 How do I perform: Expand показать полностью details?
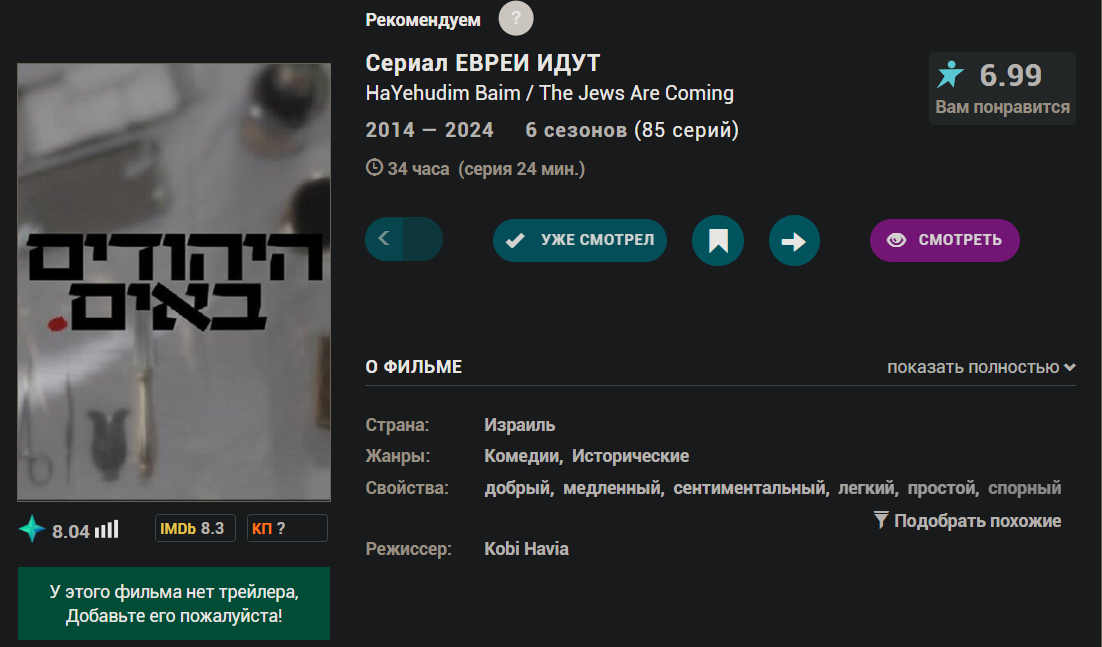[x=981, y=367]
